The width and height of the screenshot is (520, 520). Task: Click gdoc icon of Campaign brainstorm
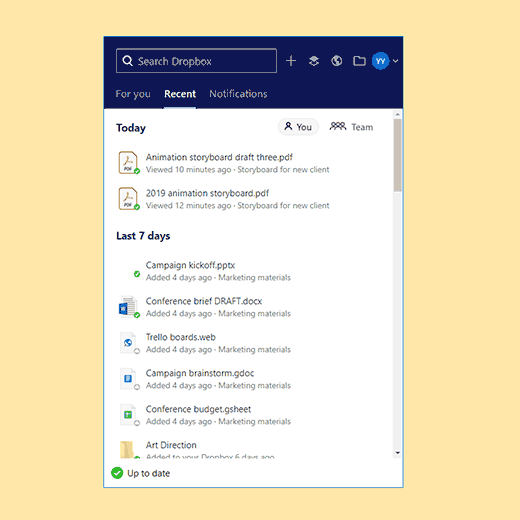point(128,379)
